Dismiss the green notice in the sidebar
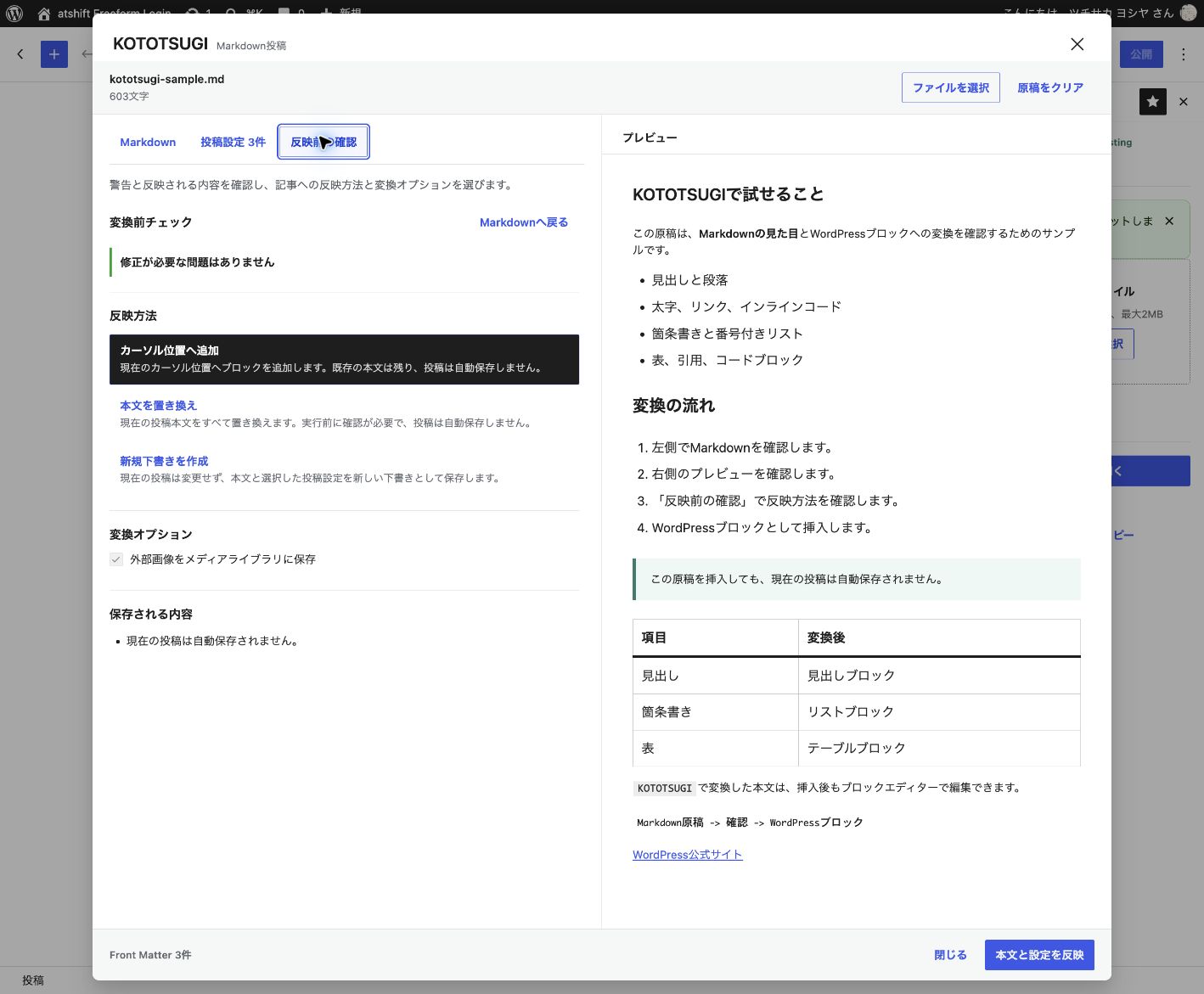Viewport: 1204px width, 994px height. (1169, 221)
